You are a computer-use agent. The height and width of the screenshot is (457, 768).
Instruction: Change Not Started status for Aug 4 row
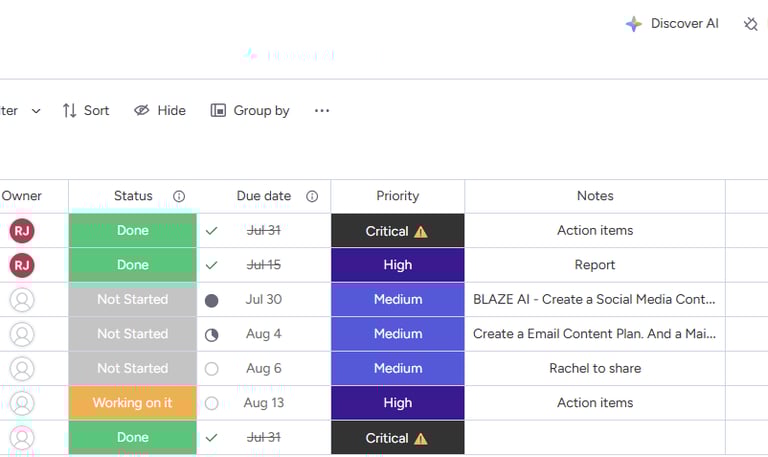(x=133, y=334)
